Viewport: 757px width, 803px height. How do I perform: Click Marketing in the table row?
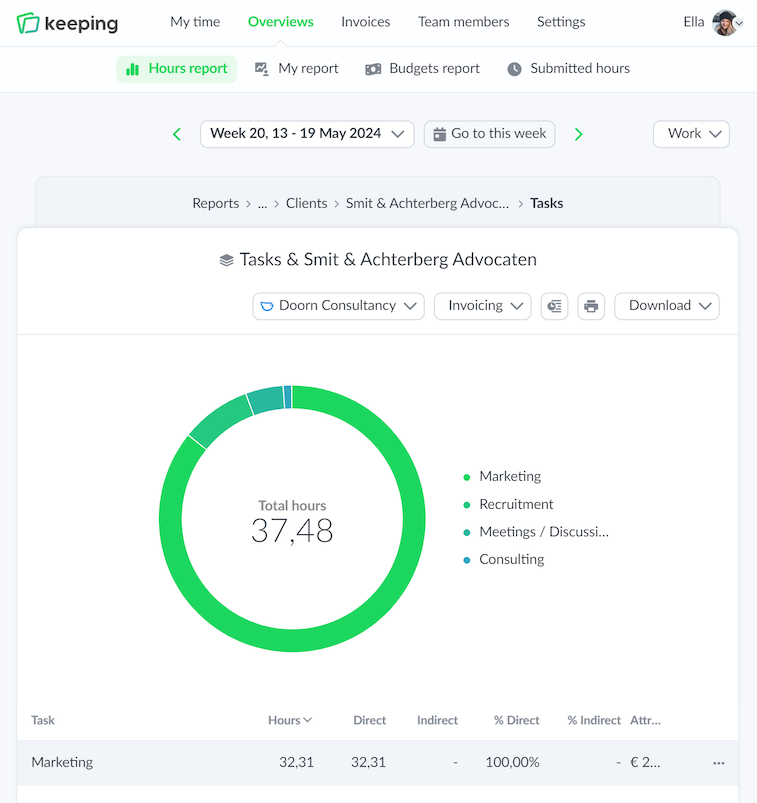click(x=62, y=763)
